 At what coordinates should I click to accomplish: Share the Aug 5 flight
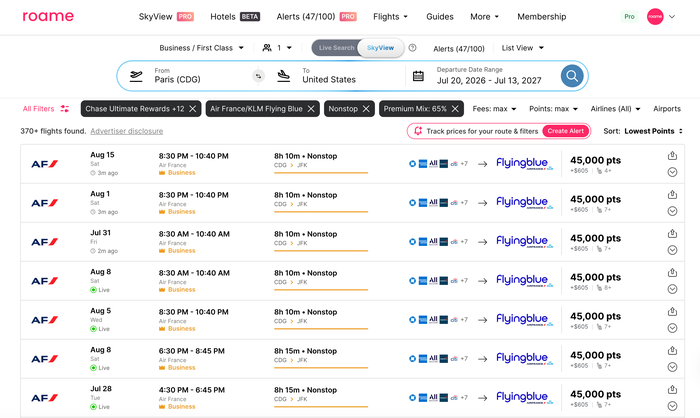[672, 311]
